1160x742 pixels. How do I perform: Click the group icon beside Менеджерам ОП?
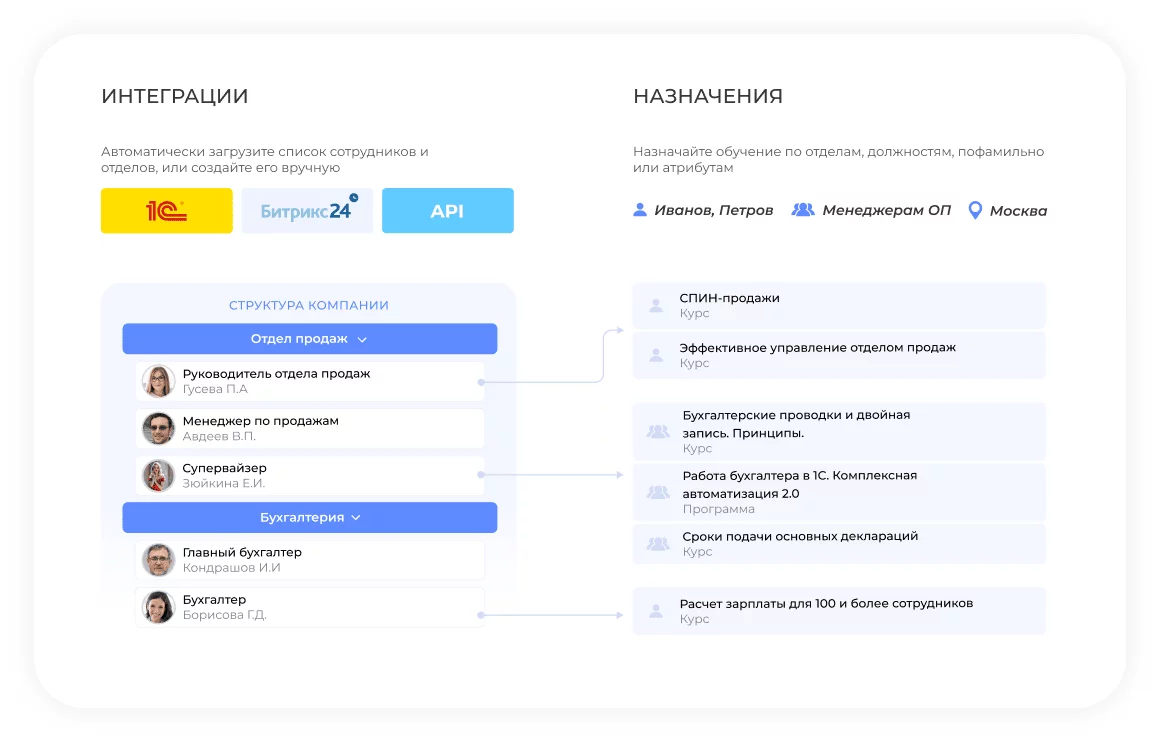(x=803, y=211)
